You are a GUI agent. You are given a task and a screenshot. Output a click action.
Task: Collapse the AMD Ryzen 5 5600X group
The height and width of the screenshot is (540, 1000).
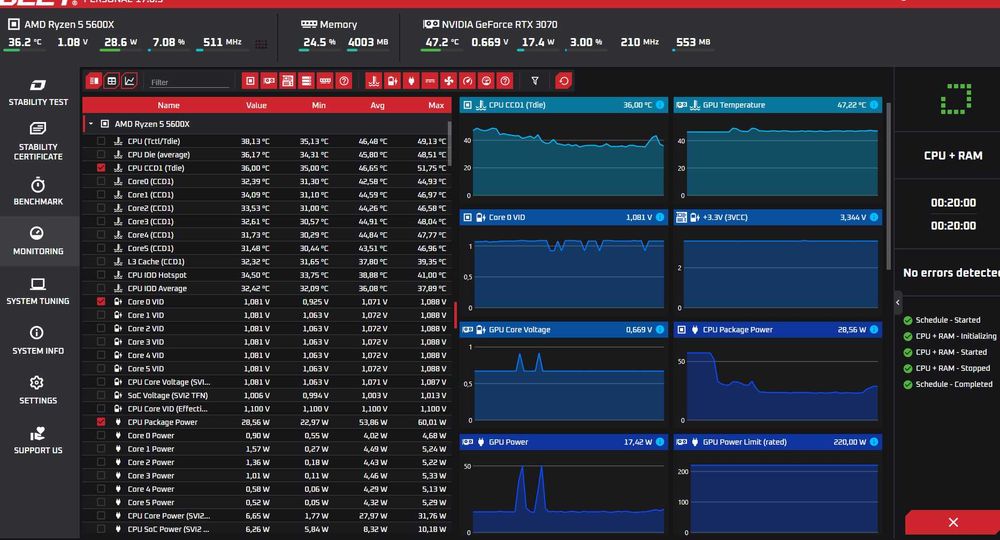91,124
